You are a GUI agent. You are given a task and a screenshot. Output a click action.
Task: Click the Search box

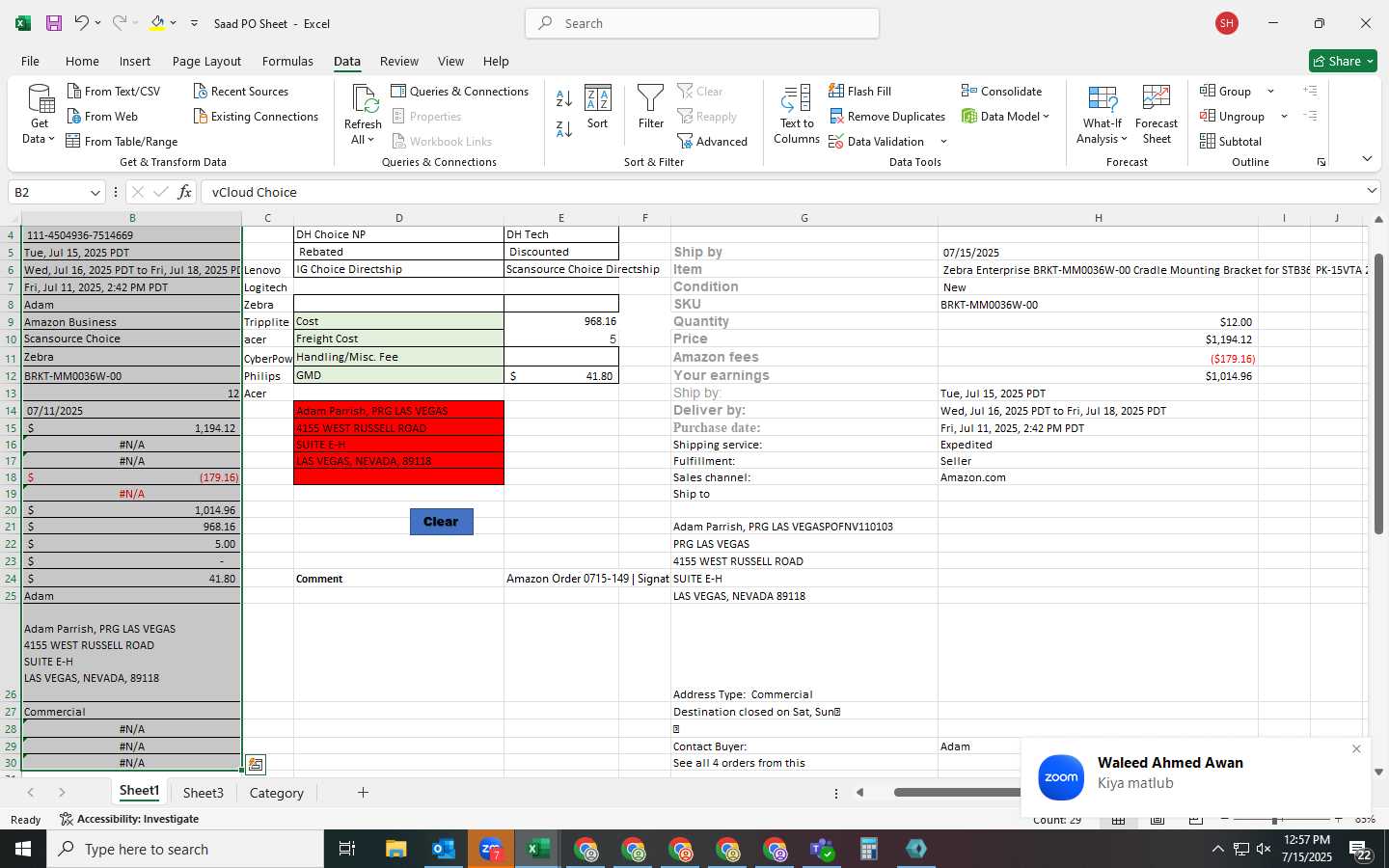(702, 23)
